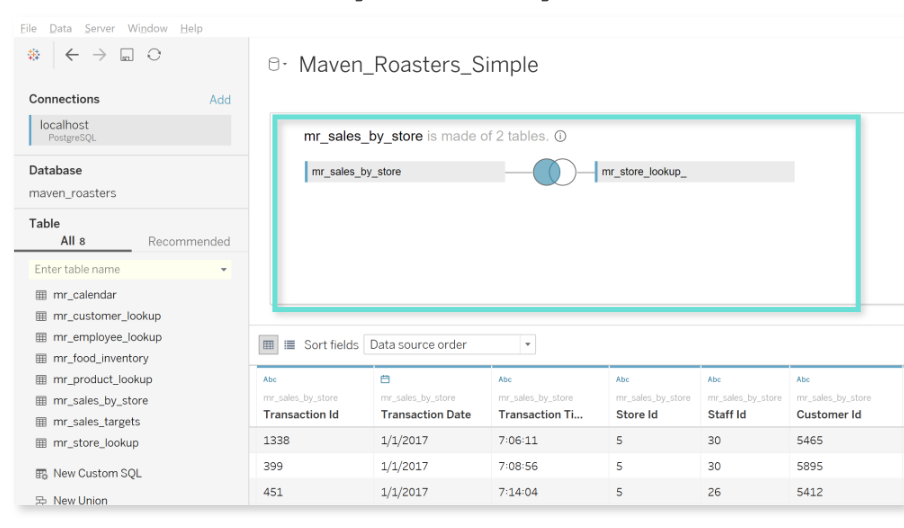Click table icon beside mr_calendar
904x528 pixels.
pyautogui.click(x=41, y=295)
